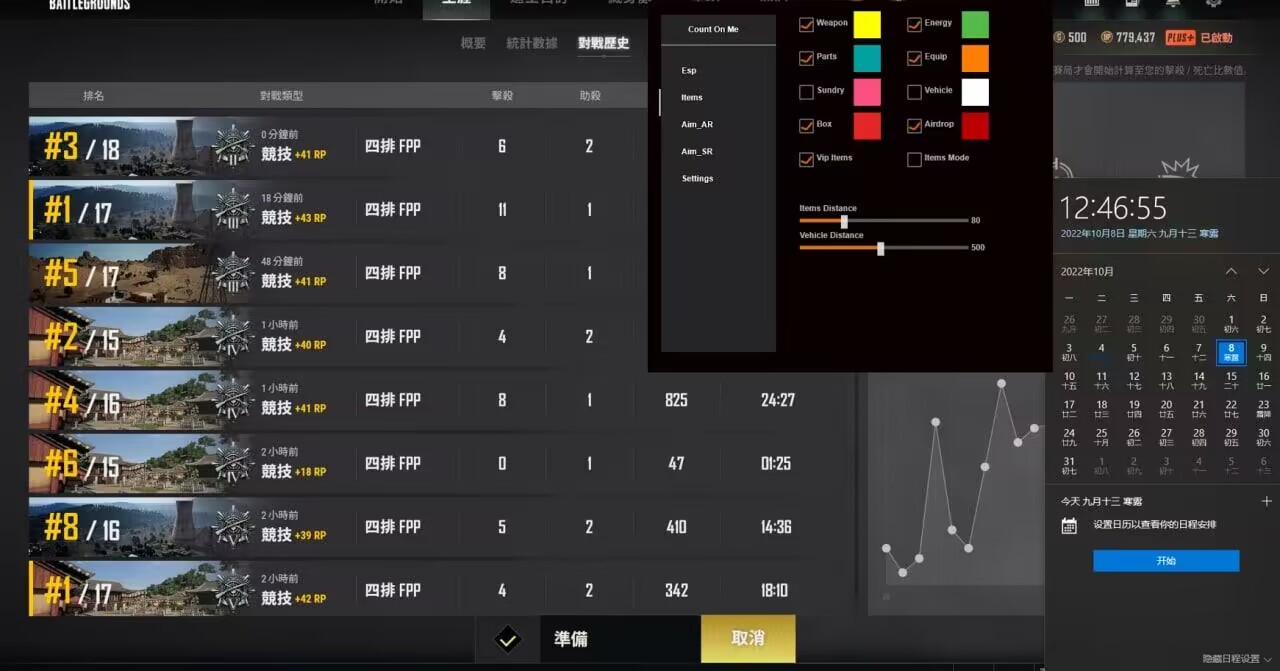Image resolution: width=1280 pixels, height=671 pixels.
Task: Click the 排名 column header
Action: 94,96
